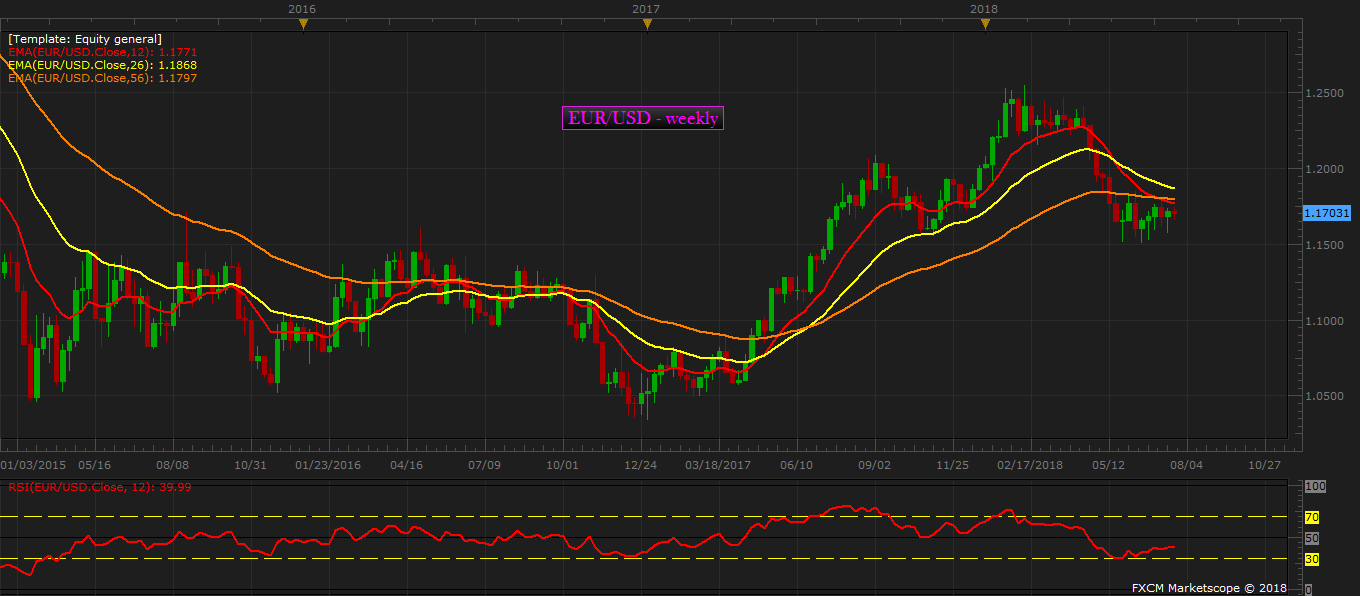The width and height of the screenshot is (1360, 596).
Task: Click the RSI 30 oversold level tag
Action: [x=1312, y=559]
